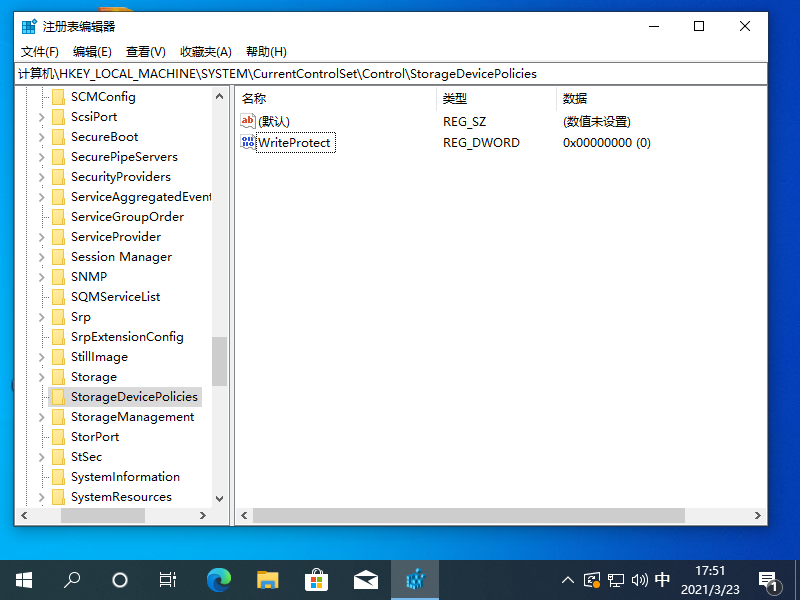Click the SNMP key folder icon

(x=58, y=276)
